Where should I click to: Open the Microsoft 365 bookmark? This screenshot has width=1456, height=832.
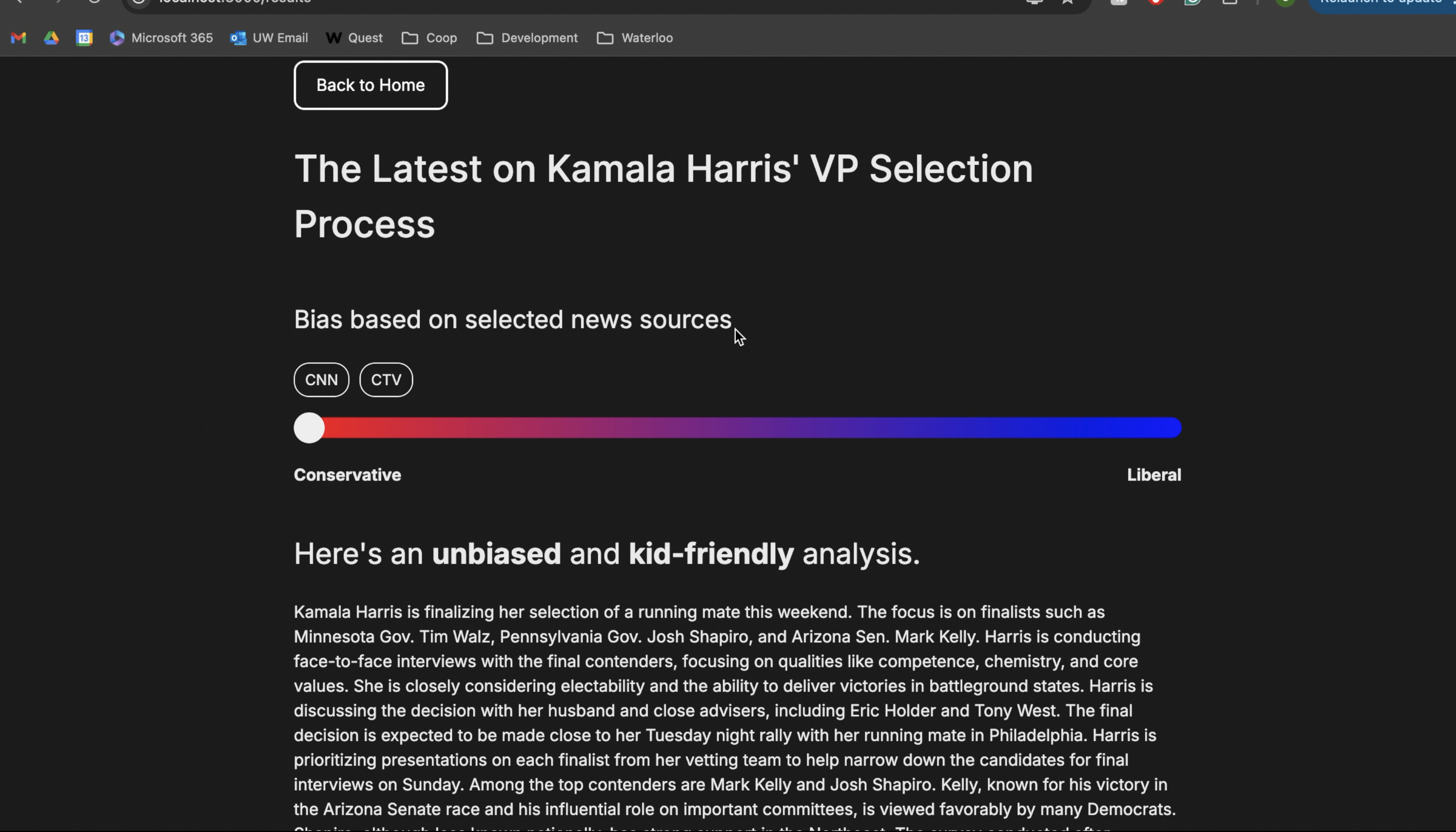161,37
